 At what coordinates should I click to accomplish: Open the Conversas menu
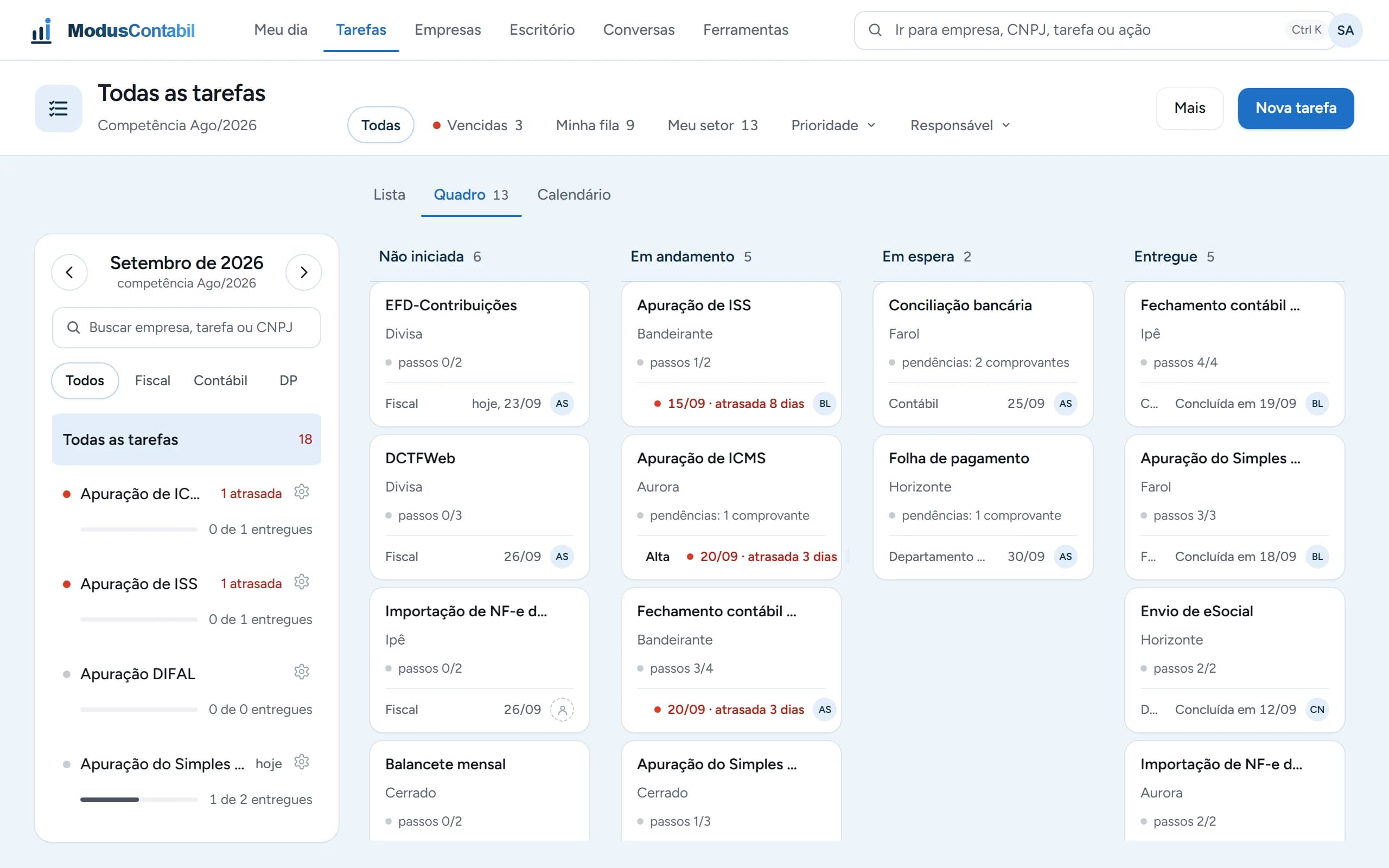(639, 30)
